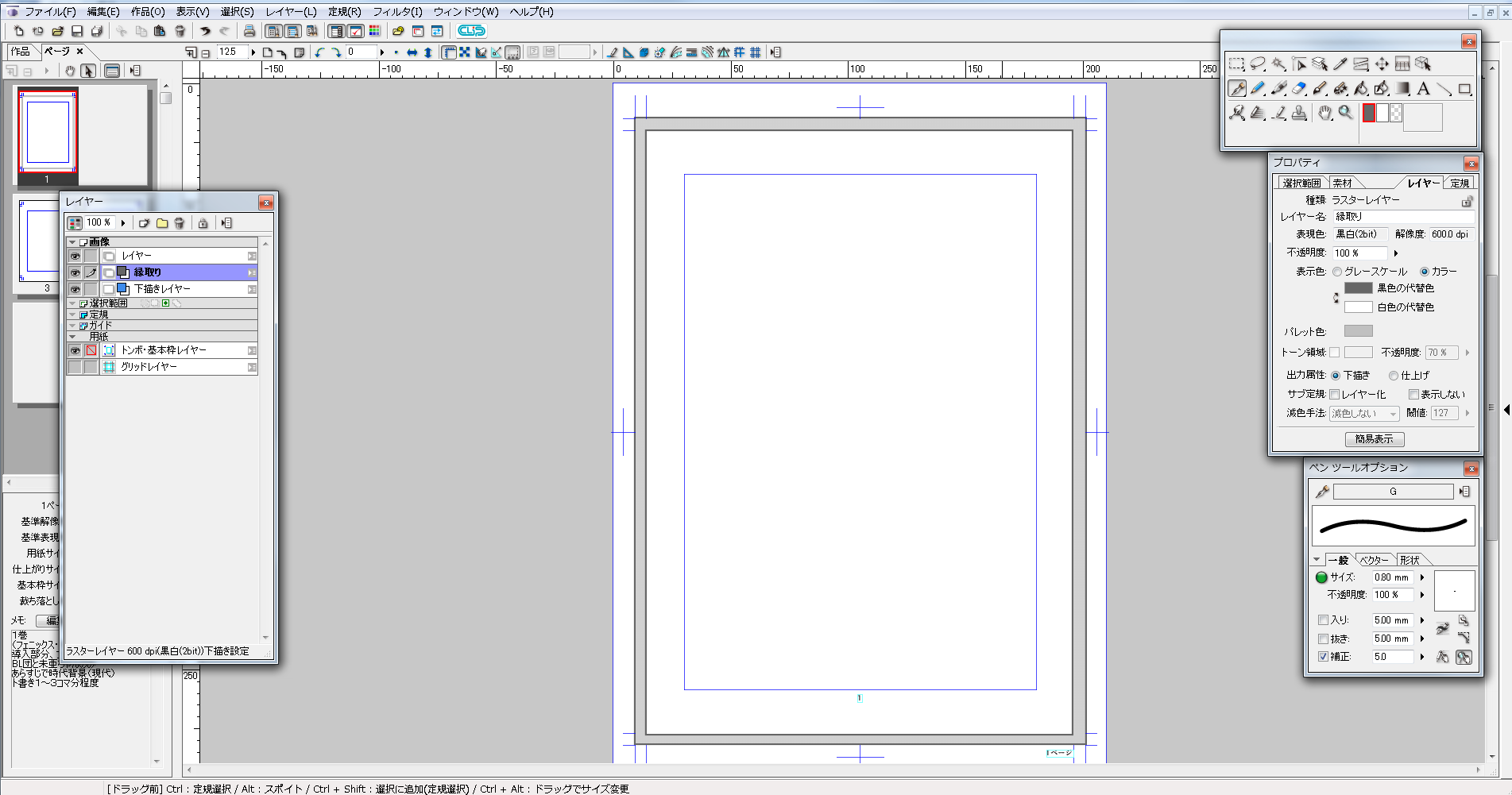Collapse the 画像 layer group

[73, 242]
